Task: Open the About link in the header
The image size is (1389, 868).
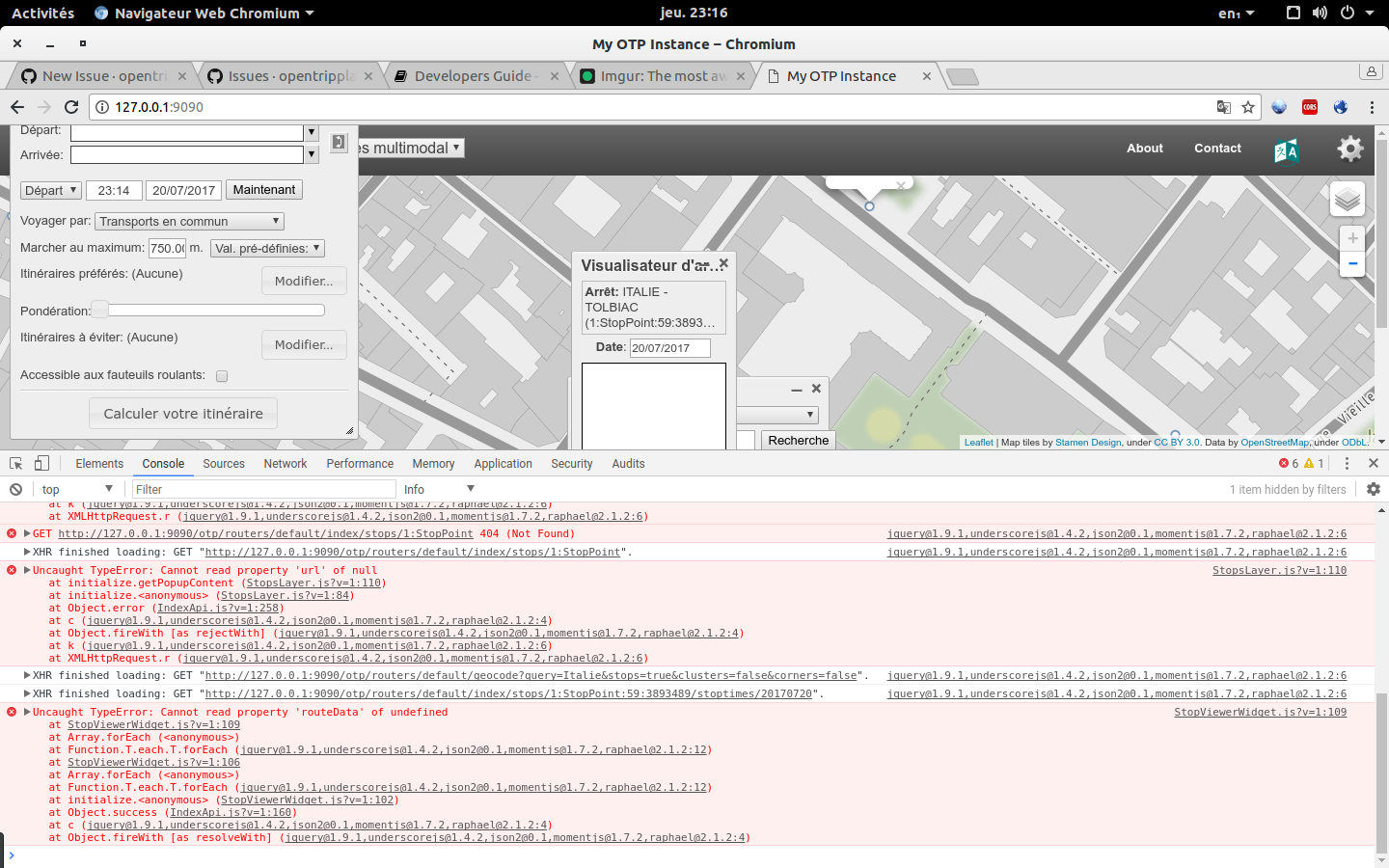Action: [1145, 149]
